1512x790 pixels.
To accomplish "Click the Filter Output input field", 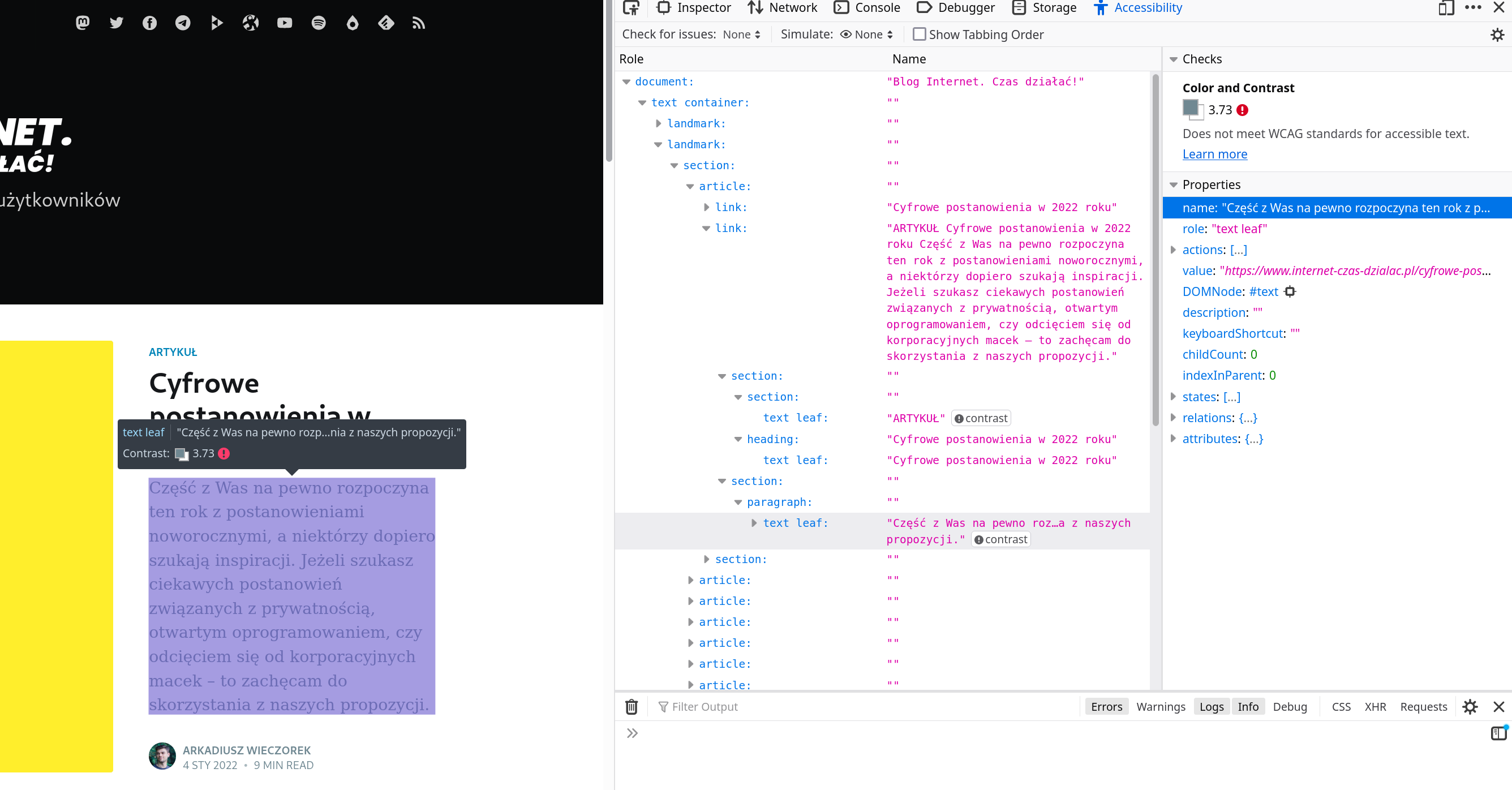I will [822, 707].
